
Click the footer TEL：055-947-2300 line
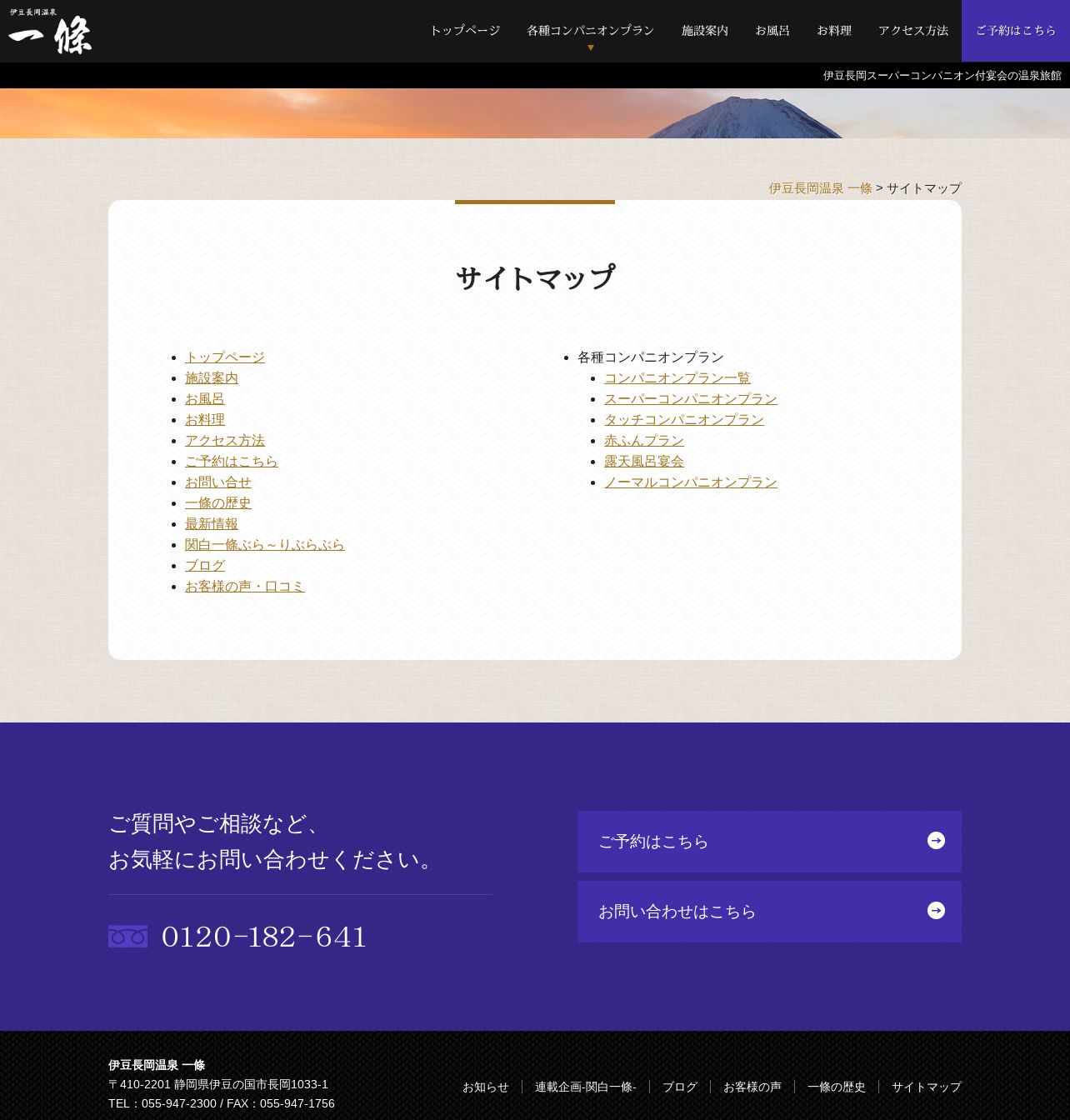162,1103
